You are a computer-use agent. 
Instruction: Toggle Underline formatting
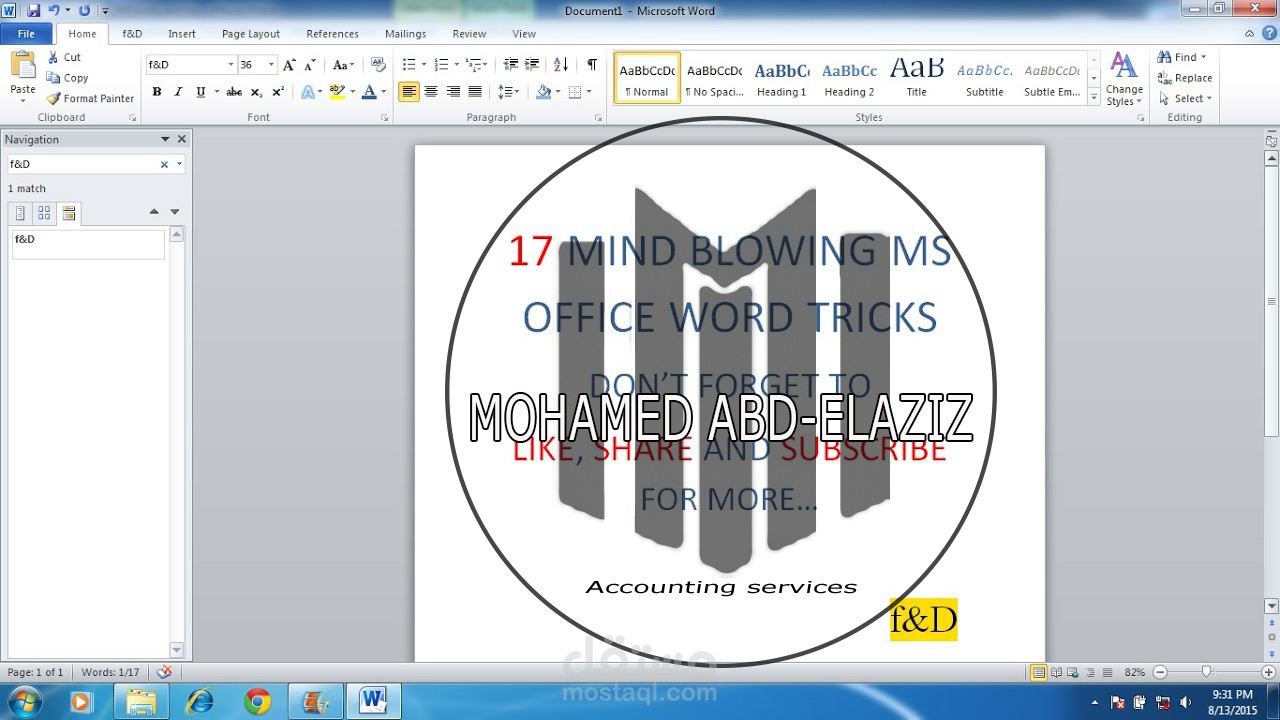[200, 92]
